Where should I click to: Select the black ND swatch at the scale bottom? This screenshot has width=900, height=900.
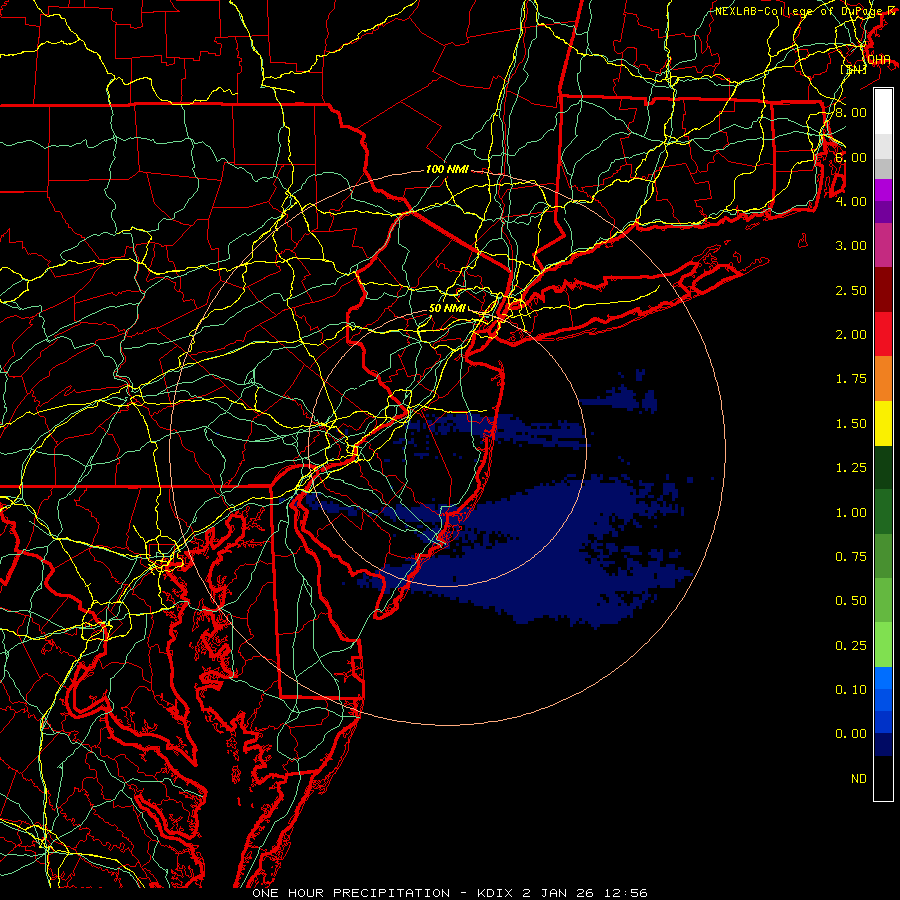point(883,778)
